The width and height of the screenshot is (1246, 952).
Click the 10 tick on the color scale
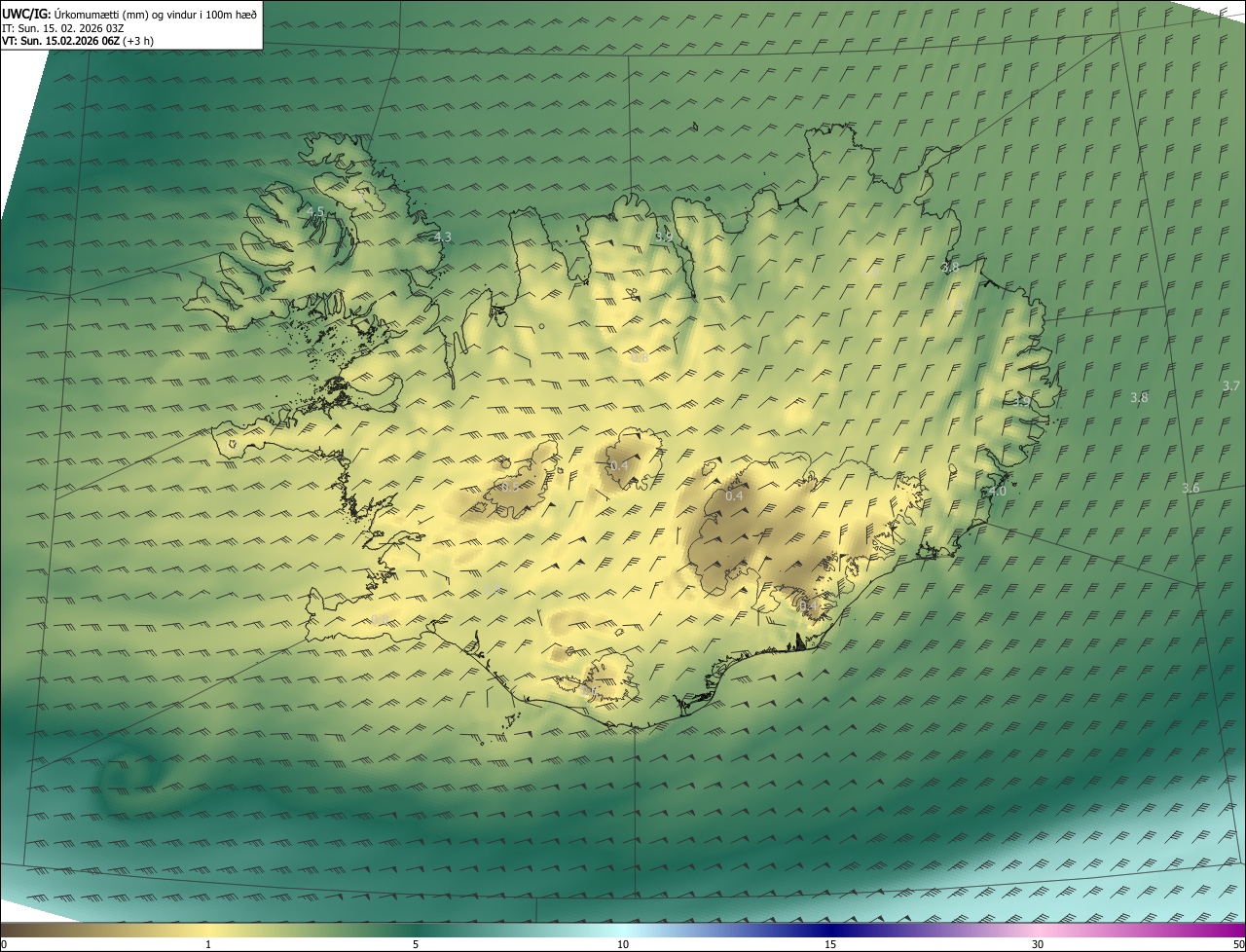(x=623, y=944)
